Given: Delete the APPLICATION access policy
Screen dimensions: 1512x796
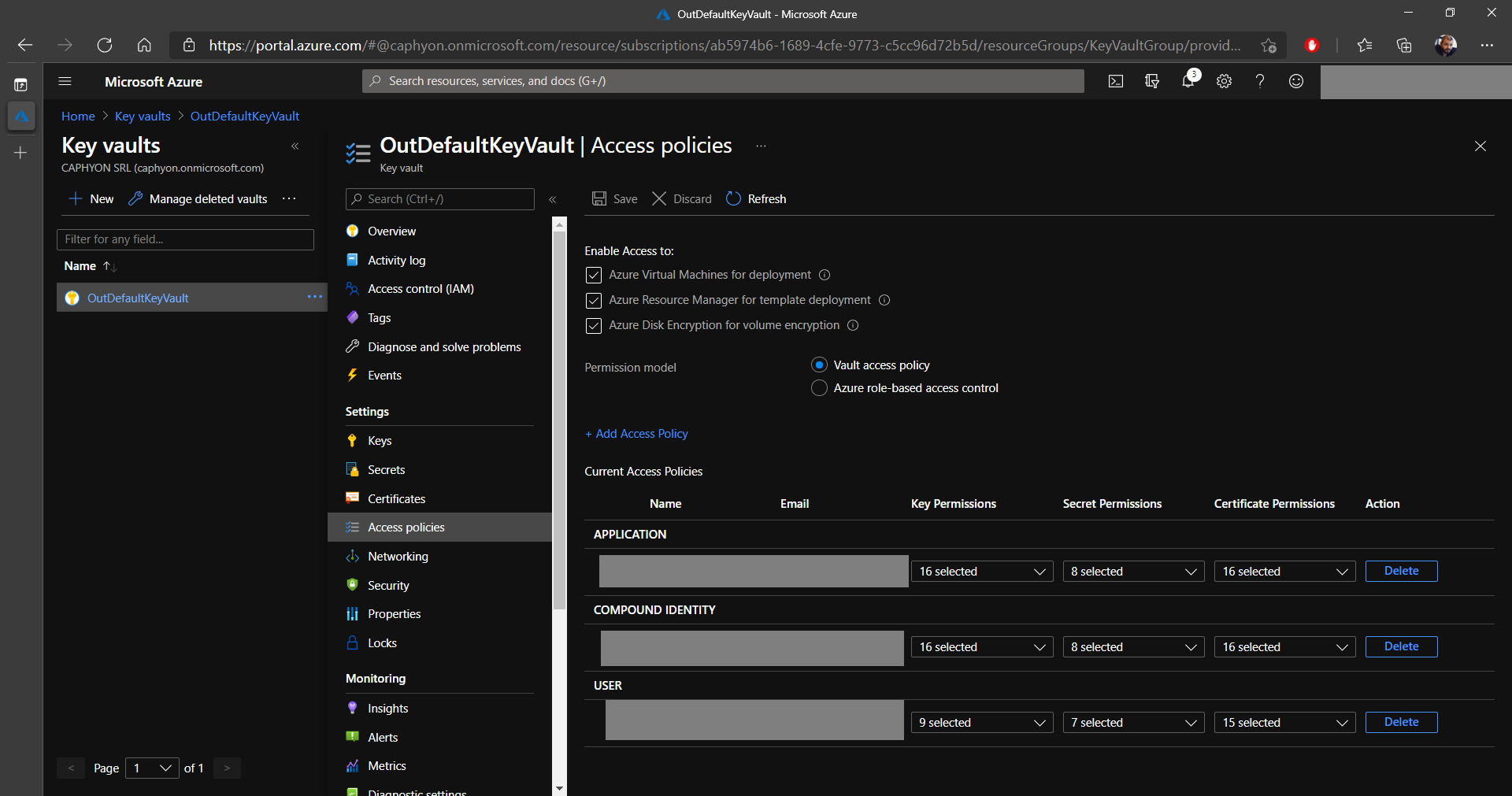Looking at the screenshot, I should 1401,571.
